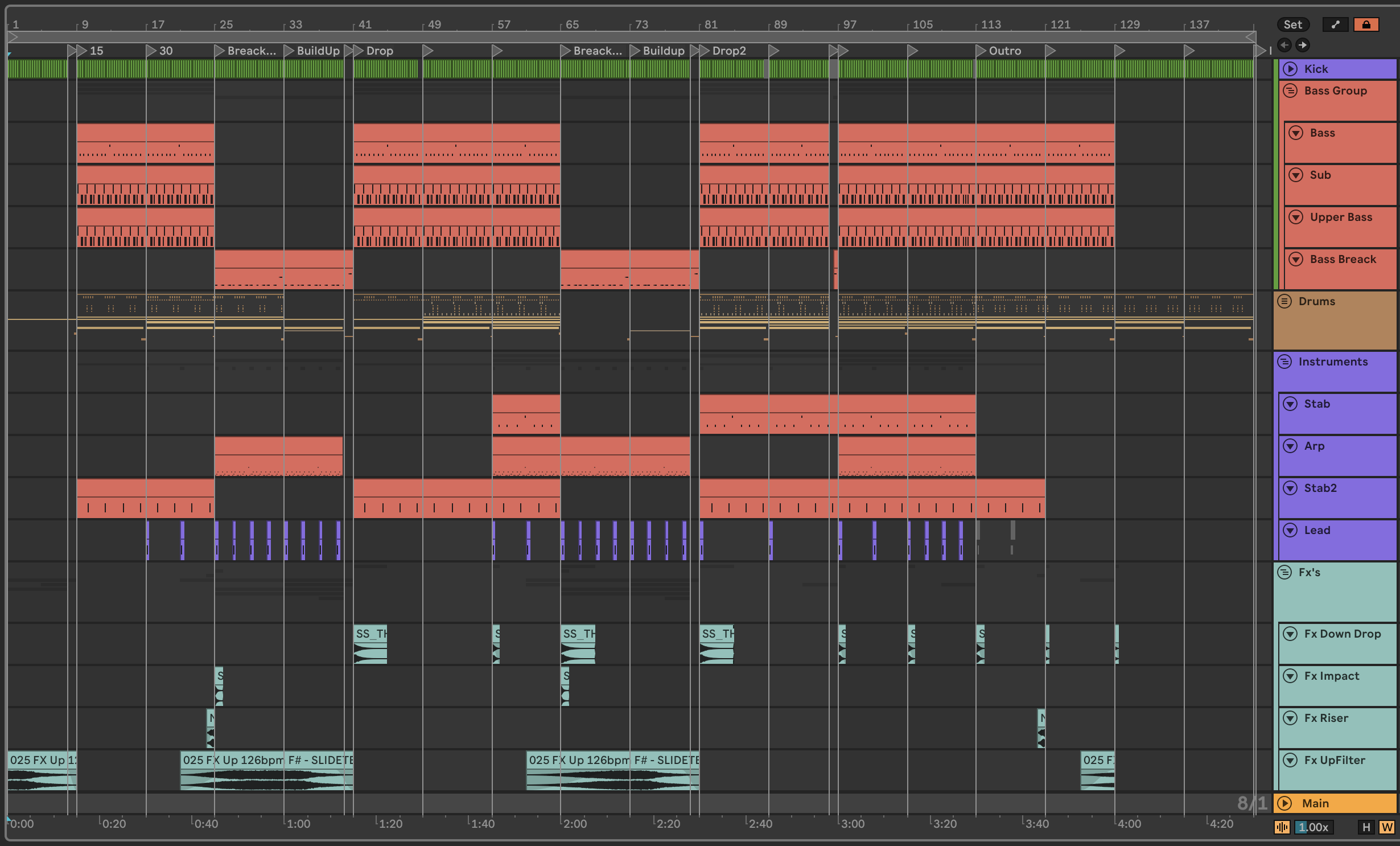Select the Instruments track header
The image size is (1400, 846).
click(x=1334, y=371)
